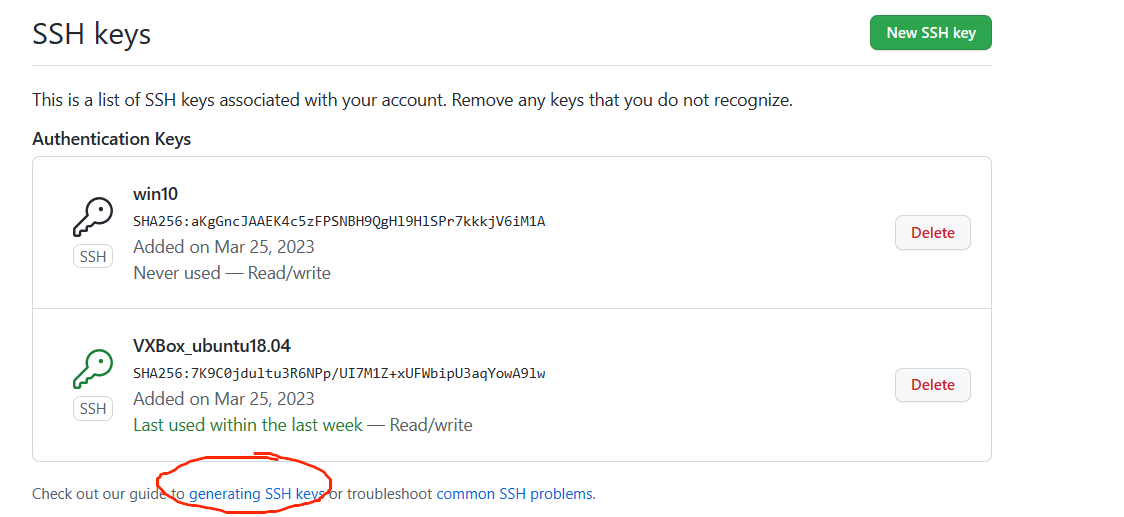The image size is (1124, 517).
Task: Click the black key icon for win10
Action: 93,217
